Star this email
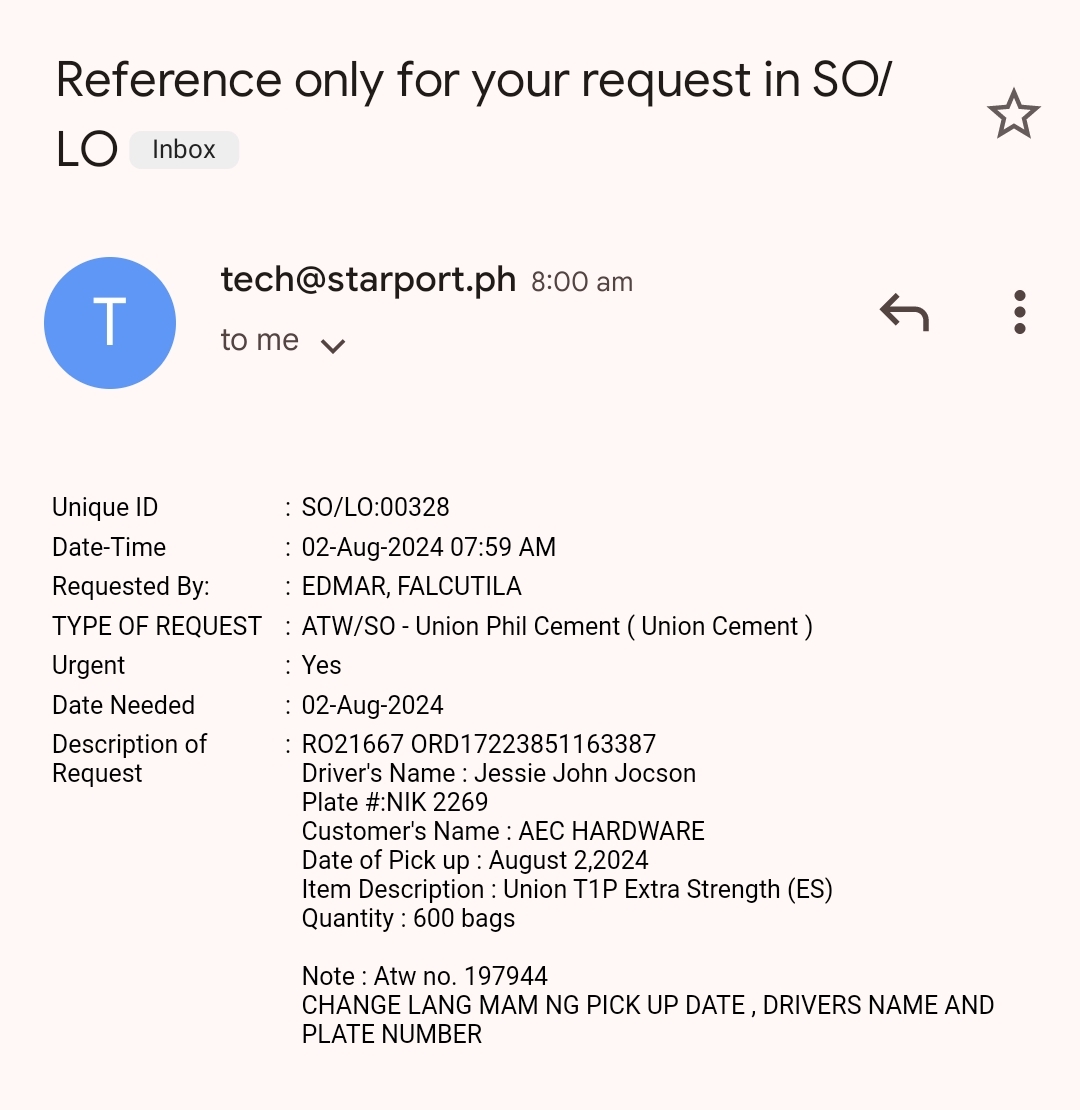 point(1013,114)
